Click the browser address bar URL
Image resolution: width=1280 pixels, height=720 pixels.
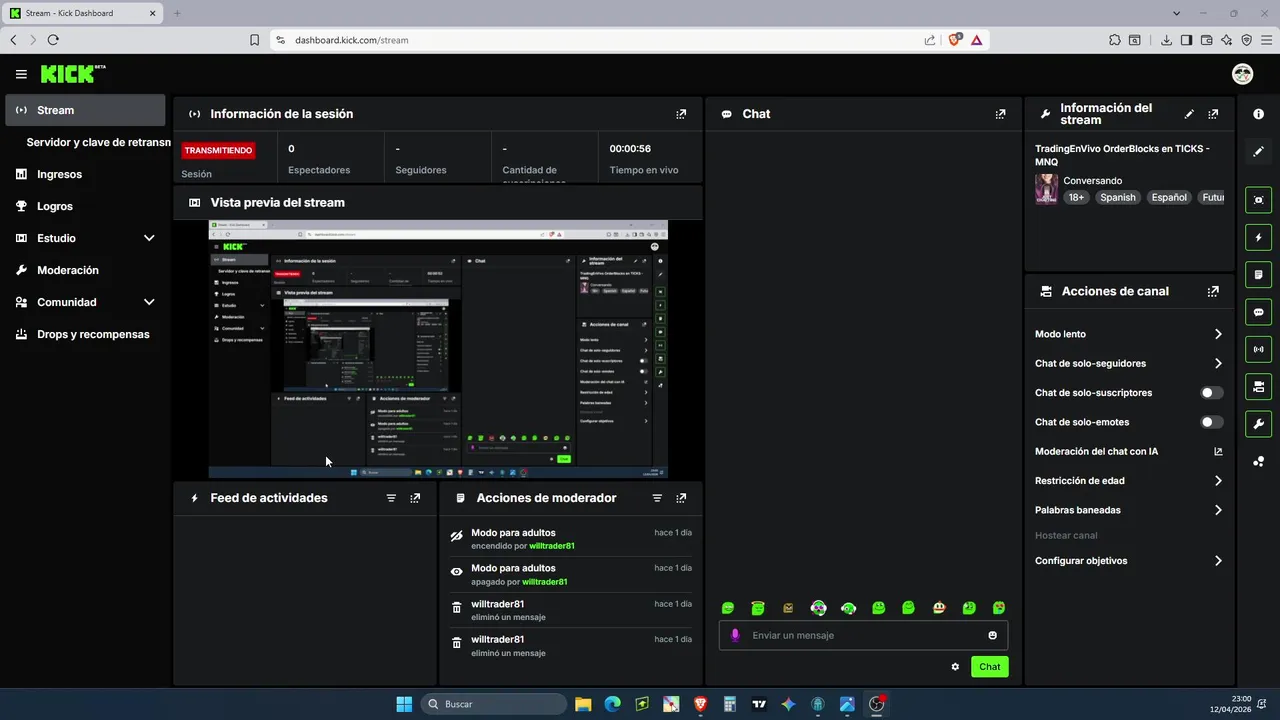[351, 40]
